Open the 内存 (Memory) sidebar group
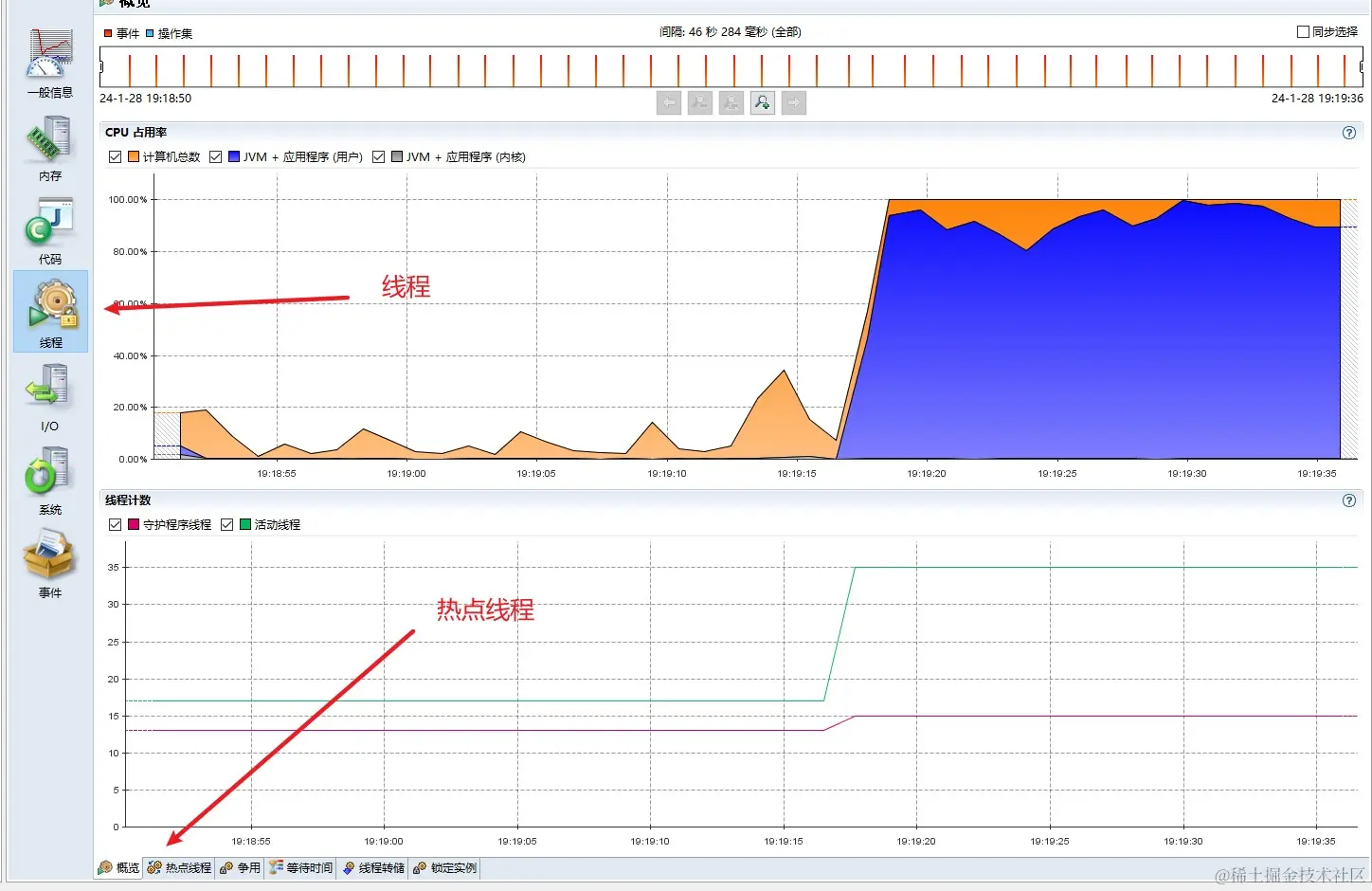 click(50, 147)
